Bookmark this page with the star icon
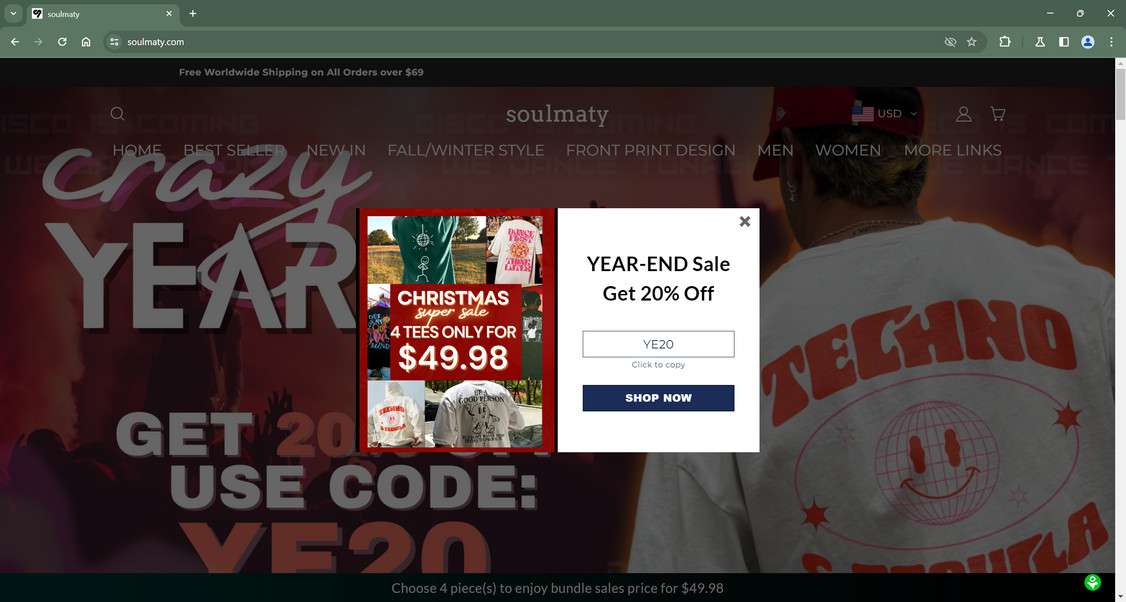The image size is (1126, 602). 972,42
